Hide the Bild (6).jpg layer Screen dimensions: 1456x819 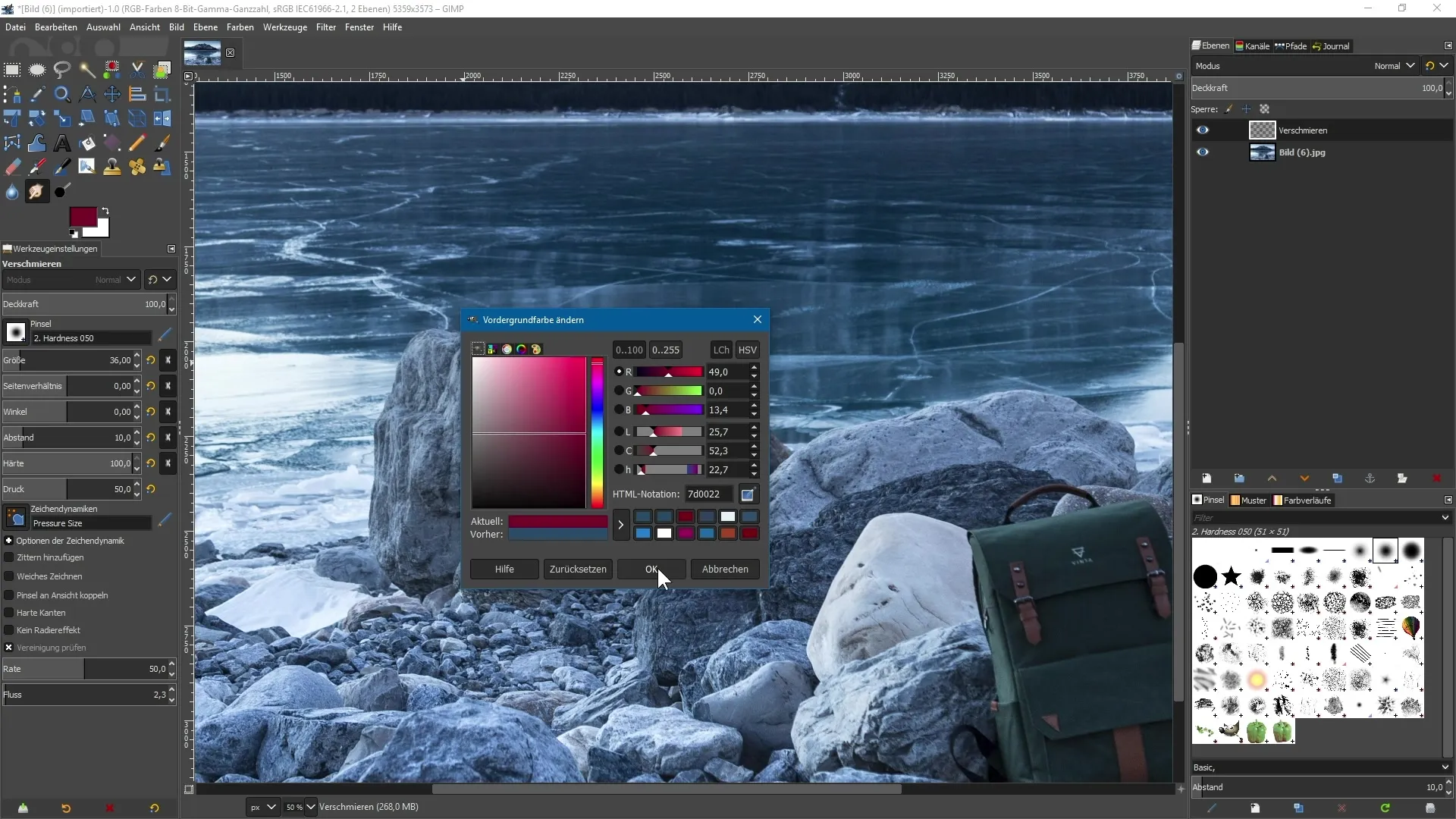click(x=1203, y=152)
